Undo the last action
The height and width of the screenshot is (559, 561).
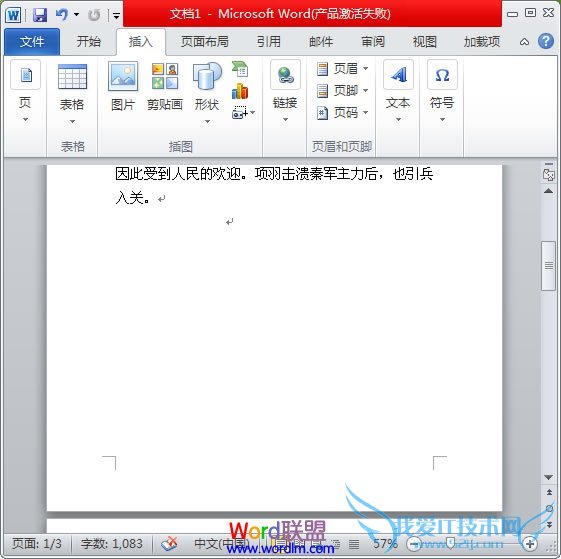point(62,15)
